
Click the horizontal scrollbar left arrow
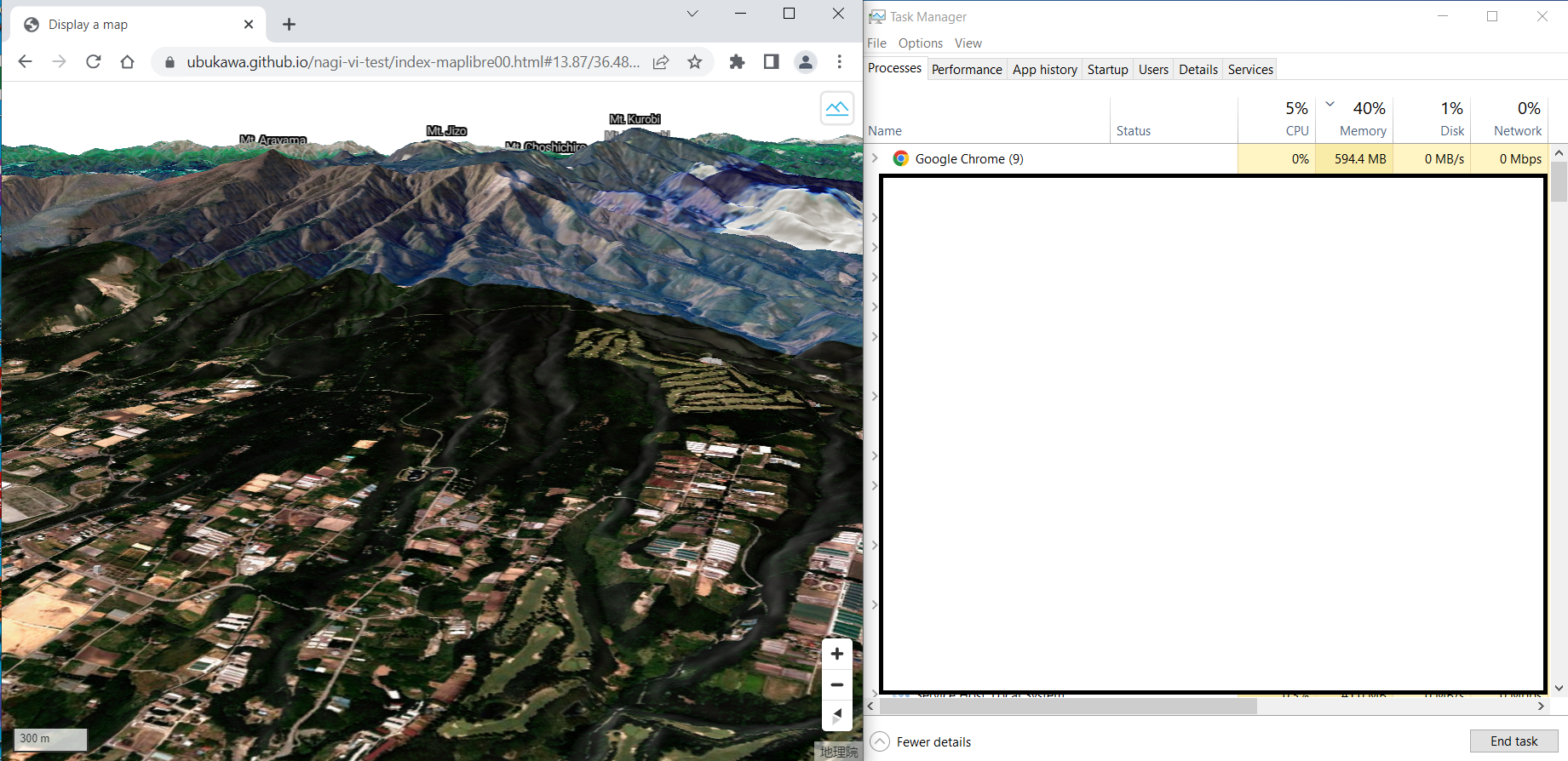871,706
